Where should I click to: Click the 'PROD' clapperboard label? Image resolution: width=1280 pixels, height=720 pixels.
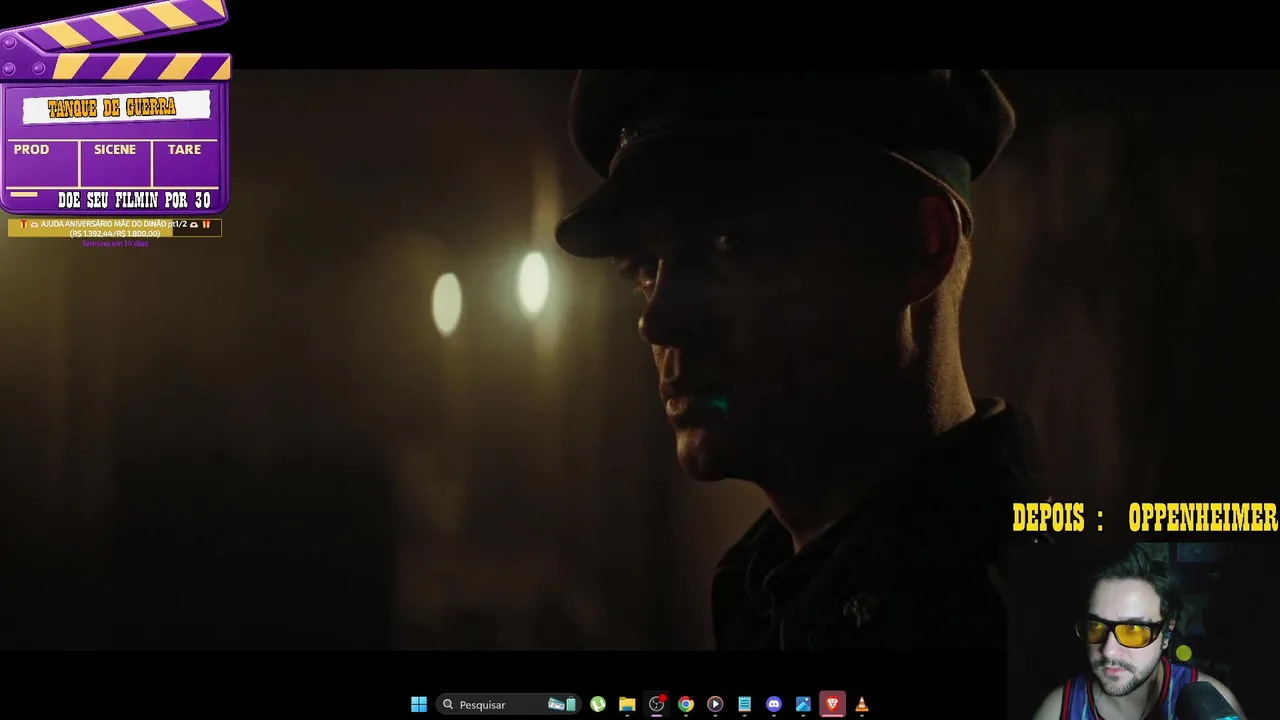coord(31,149)
